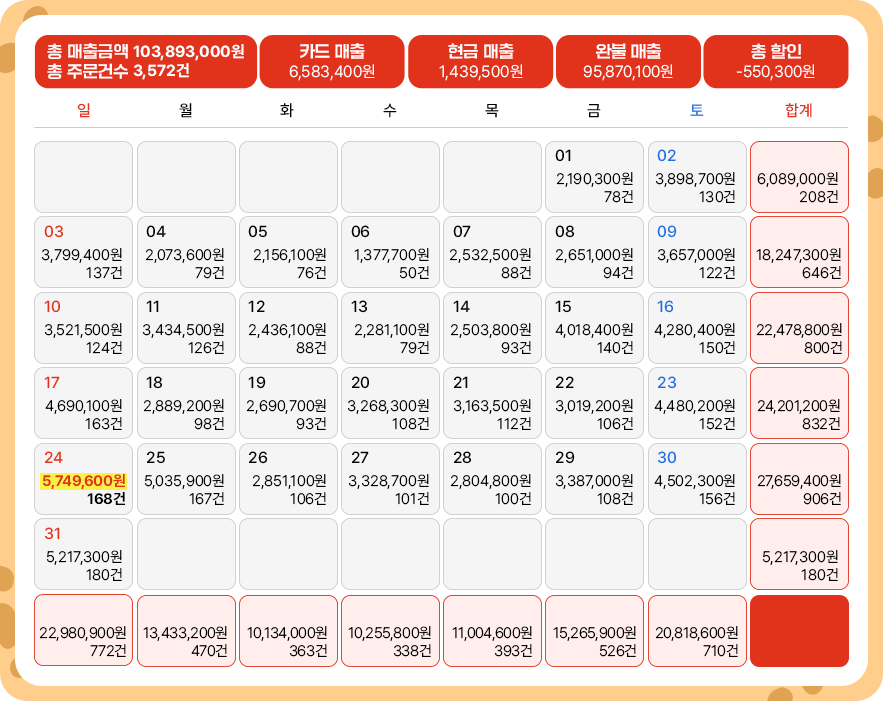This screenshot has width=883, height=701.
Task: Click day 31 calendar cell
Action: point(84,554)
